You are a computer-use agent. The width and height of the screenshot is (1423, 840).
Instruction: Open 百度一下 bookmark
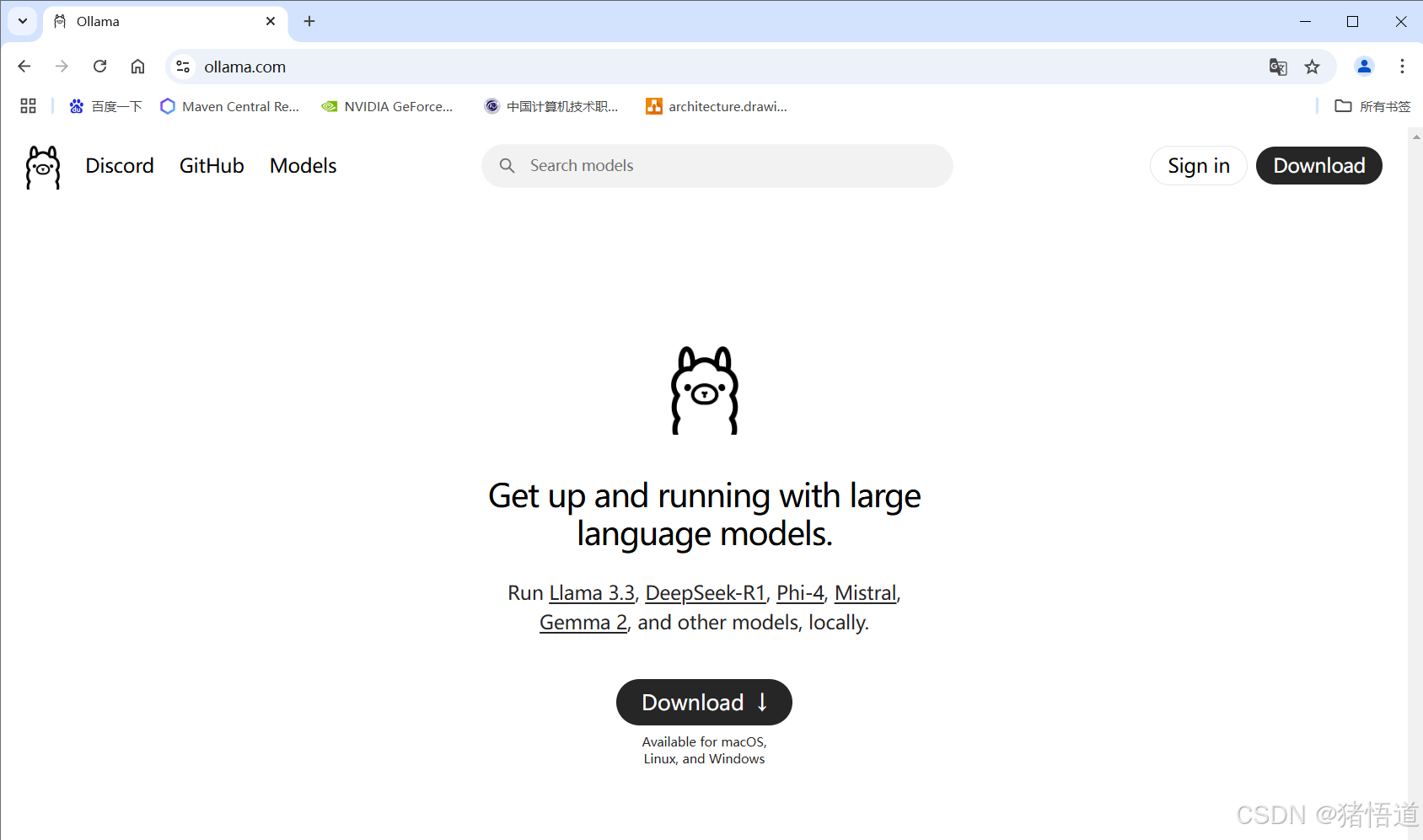(105, 106)
